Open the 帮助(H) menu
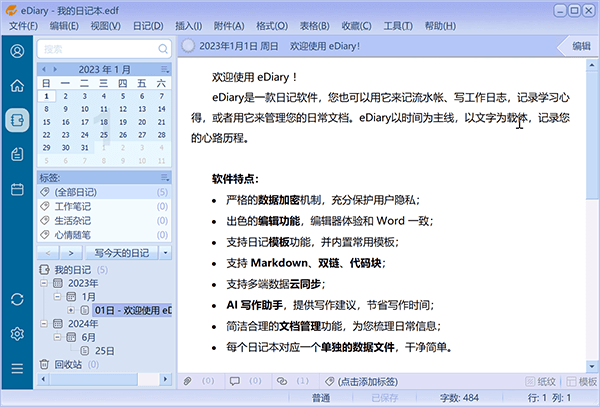This screenshot has width=600, height=407. (440, 26)
